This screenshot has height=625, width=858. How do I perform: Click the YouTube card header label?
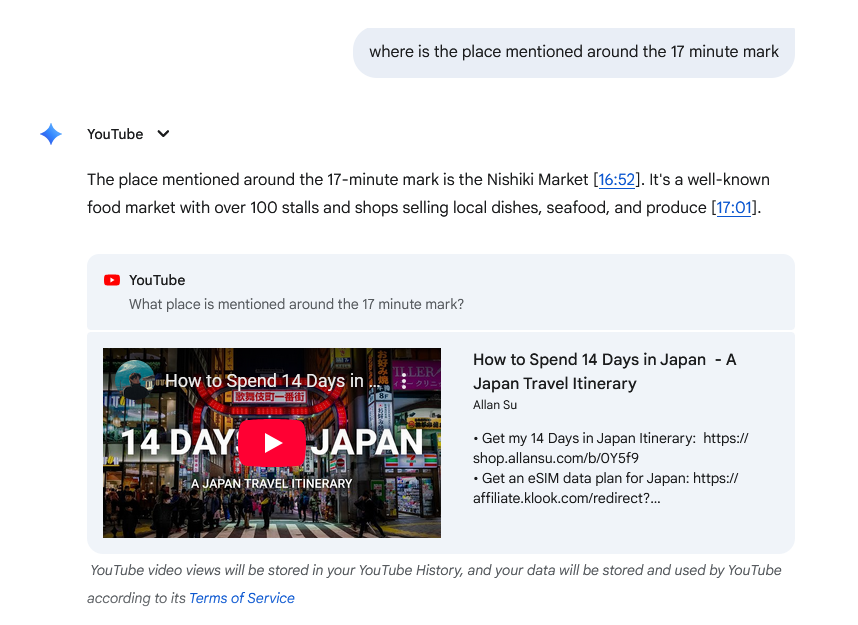point(157,280)
